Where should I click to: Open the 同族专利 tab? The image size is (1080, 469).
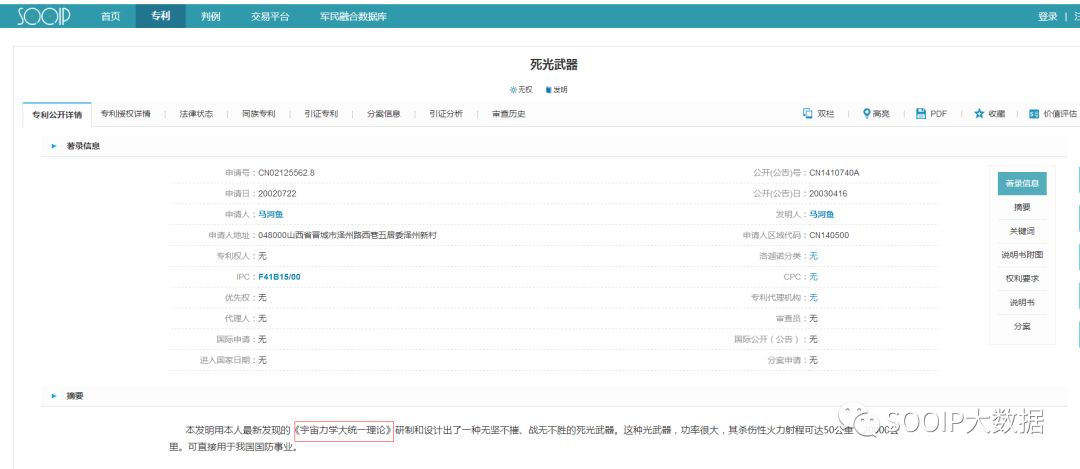(x=258, y=114)
